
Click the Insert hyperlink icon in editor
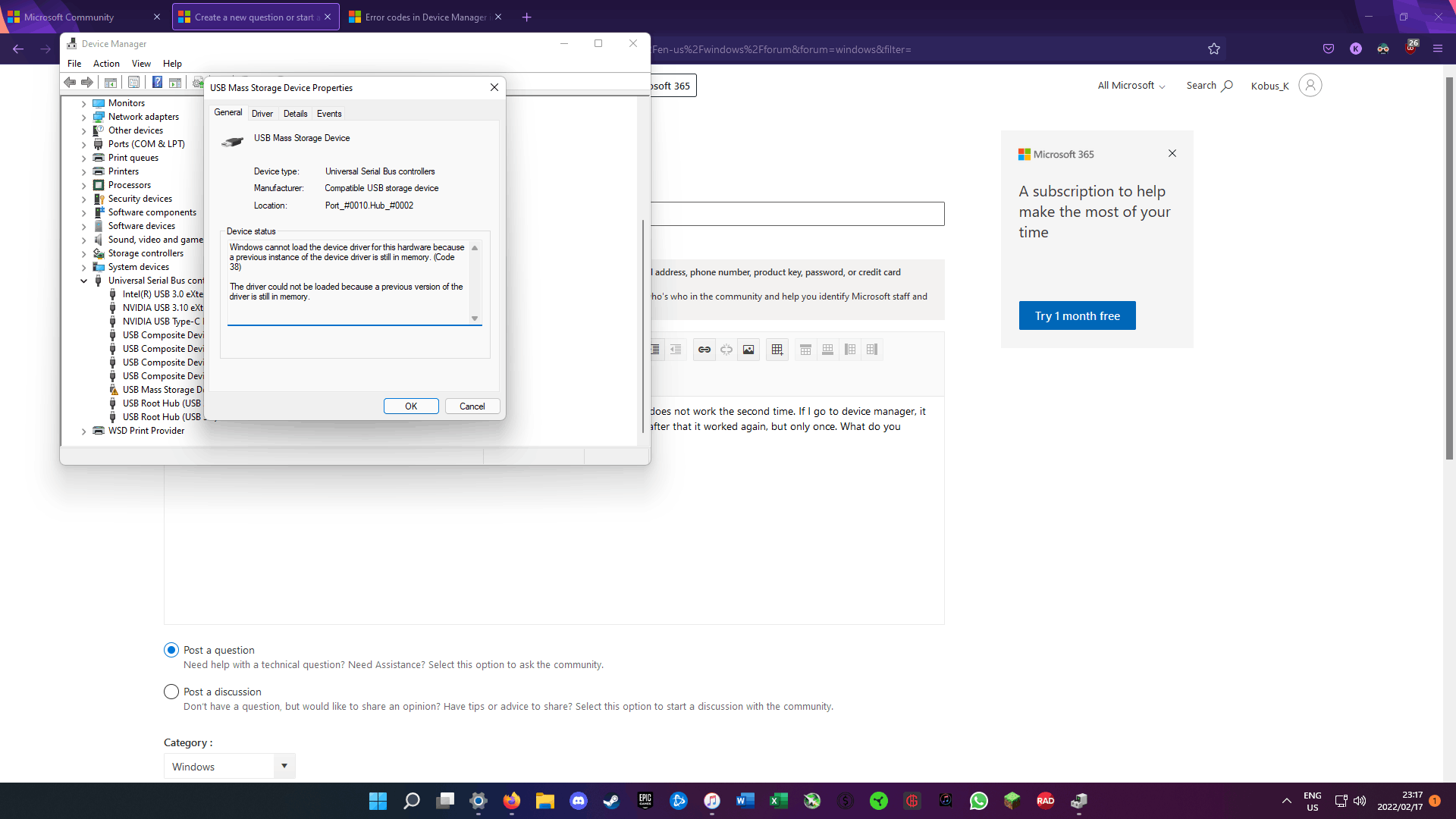[704, 350]
